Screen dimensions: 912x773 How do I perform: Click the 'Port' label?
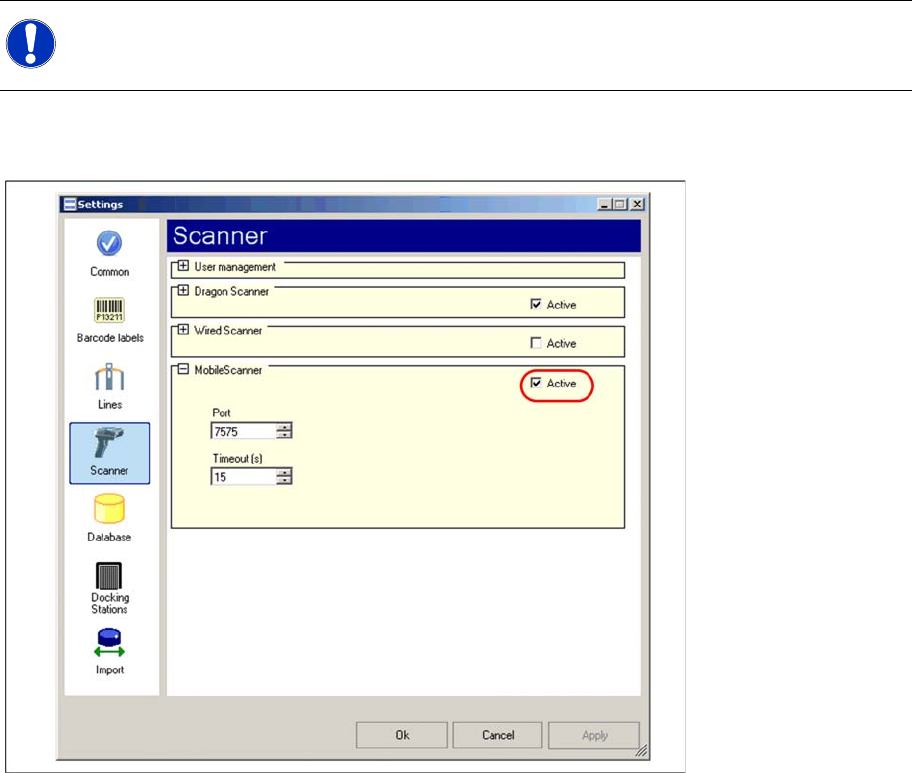tap(221, 412)
